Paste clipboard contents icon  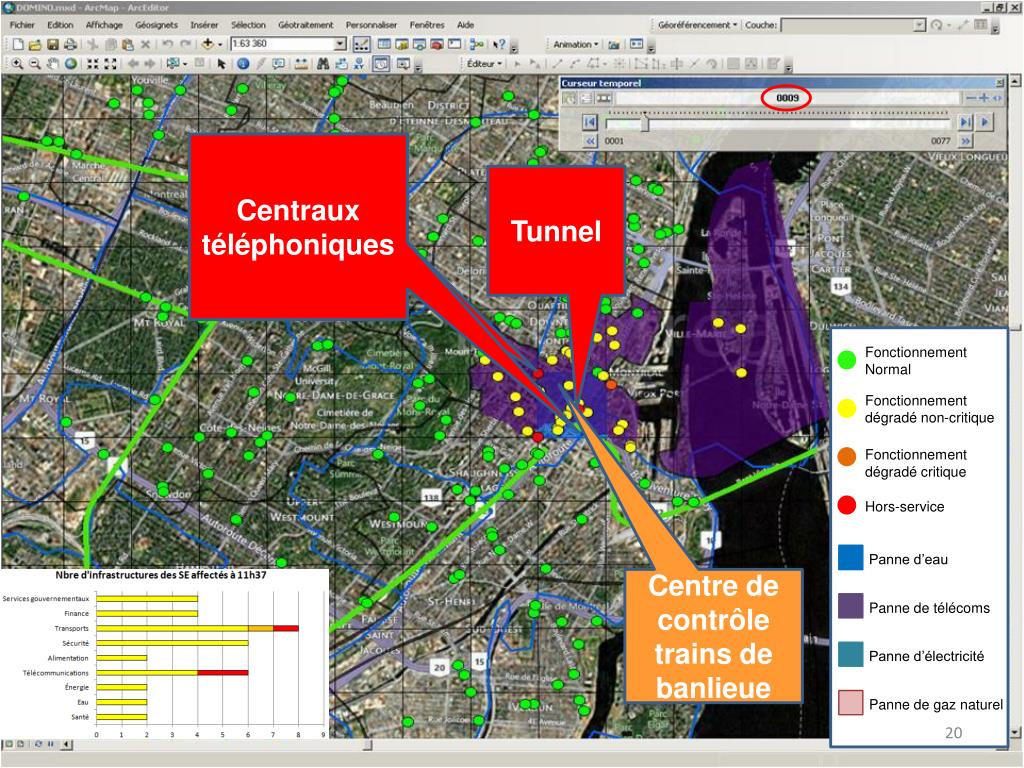[128, 44]
